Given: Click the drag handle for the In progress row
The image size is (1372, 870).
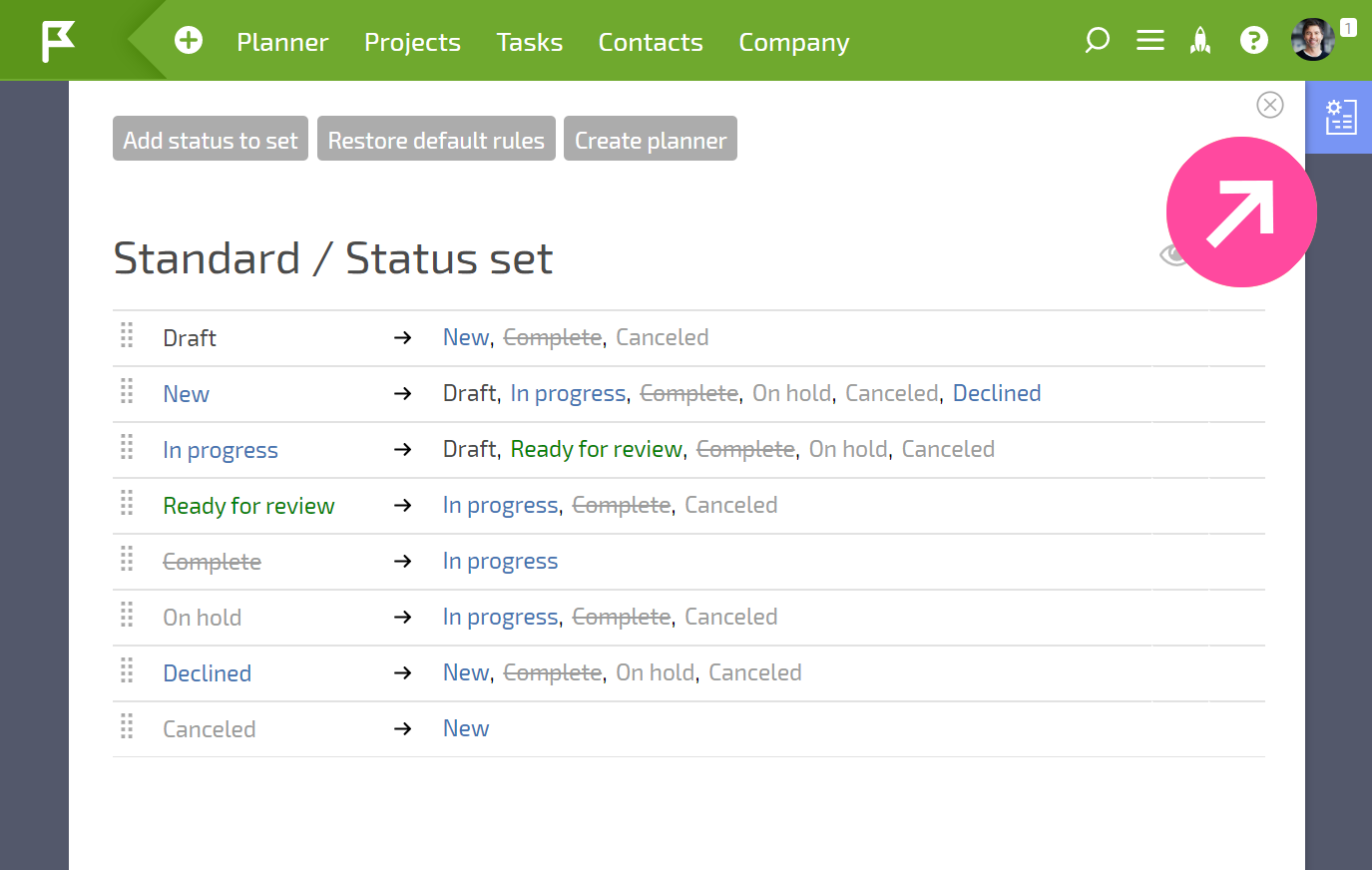Looking at the screenshot, I should 127,447.
